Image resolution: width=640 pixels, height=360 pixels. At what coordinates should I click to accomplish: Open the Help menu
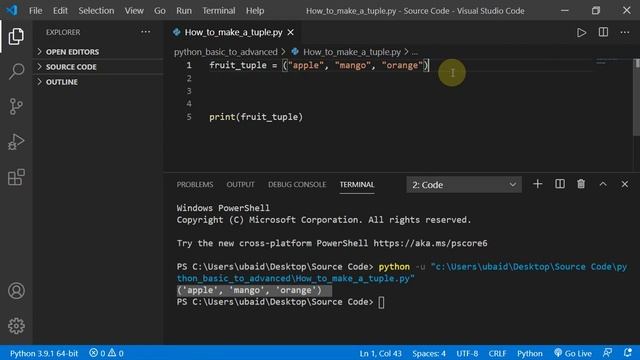[x=255, y=11]
